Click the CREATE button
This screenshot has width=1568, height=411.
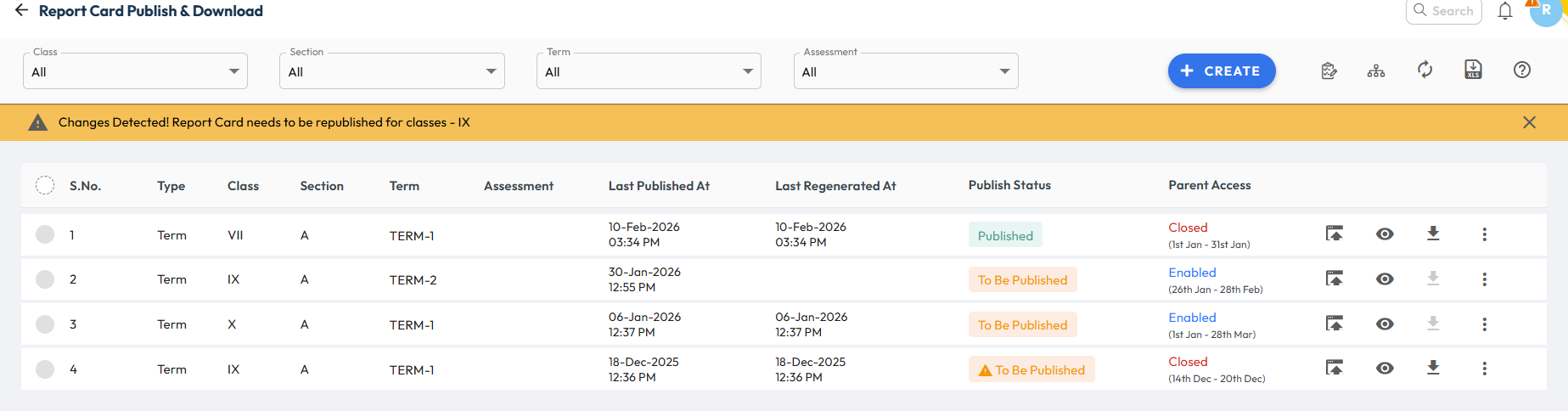pos(1221,71)
